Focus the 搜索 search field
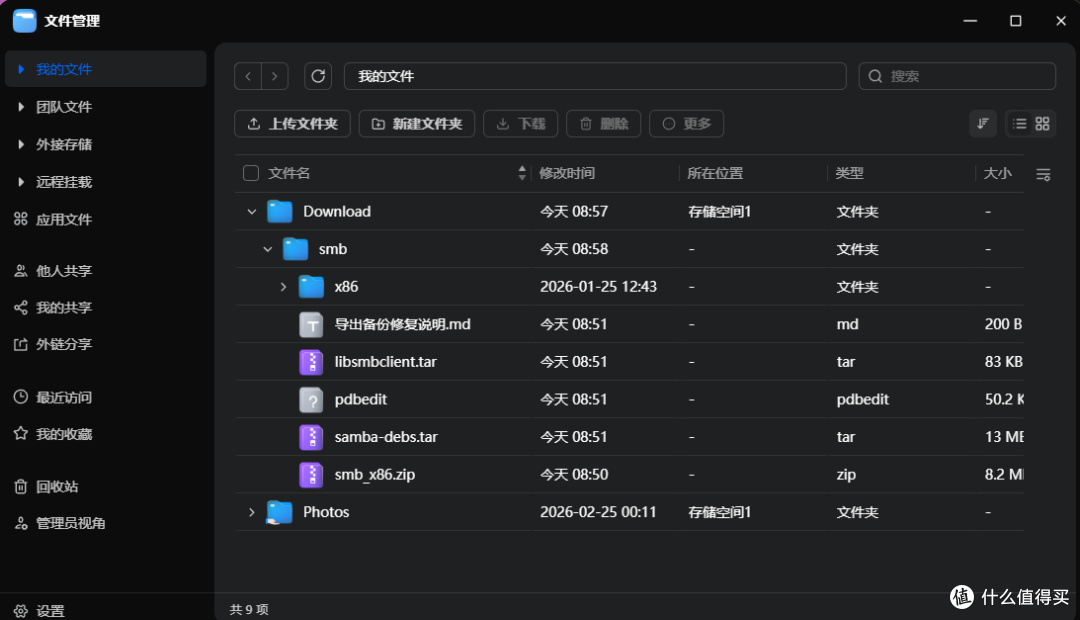The image size is (1080, 620). point(957,76)
